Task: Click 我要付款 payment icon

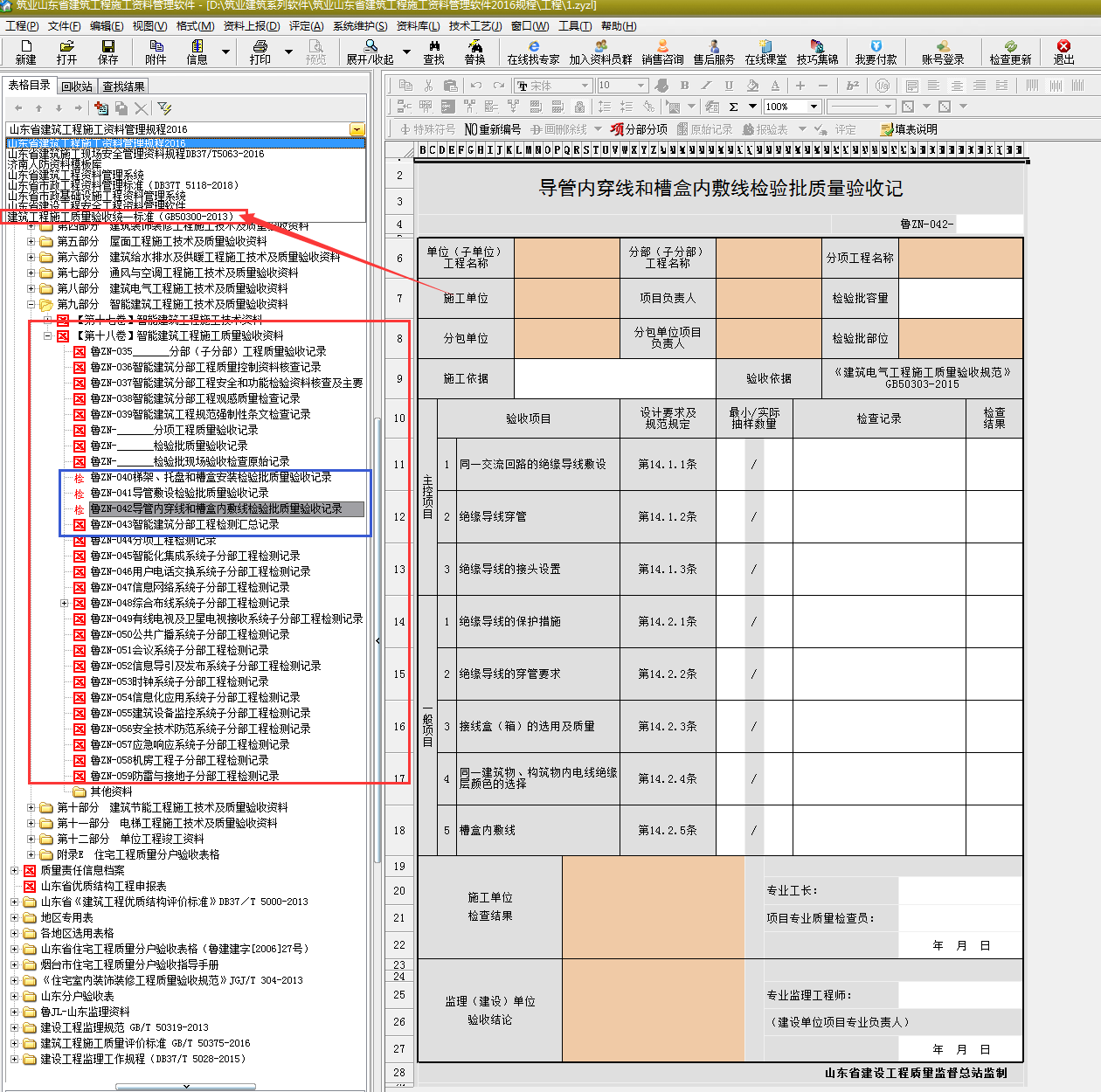Action: pyautogui.click(x=876, y=52)
